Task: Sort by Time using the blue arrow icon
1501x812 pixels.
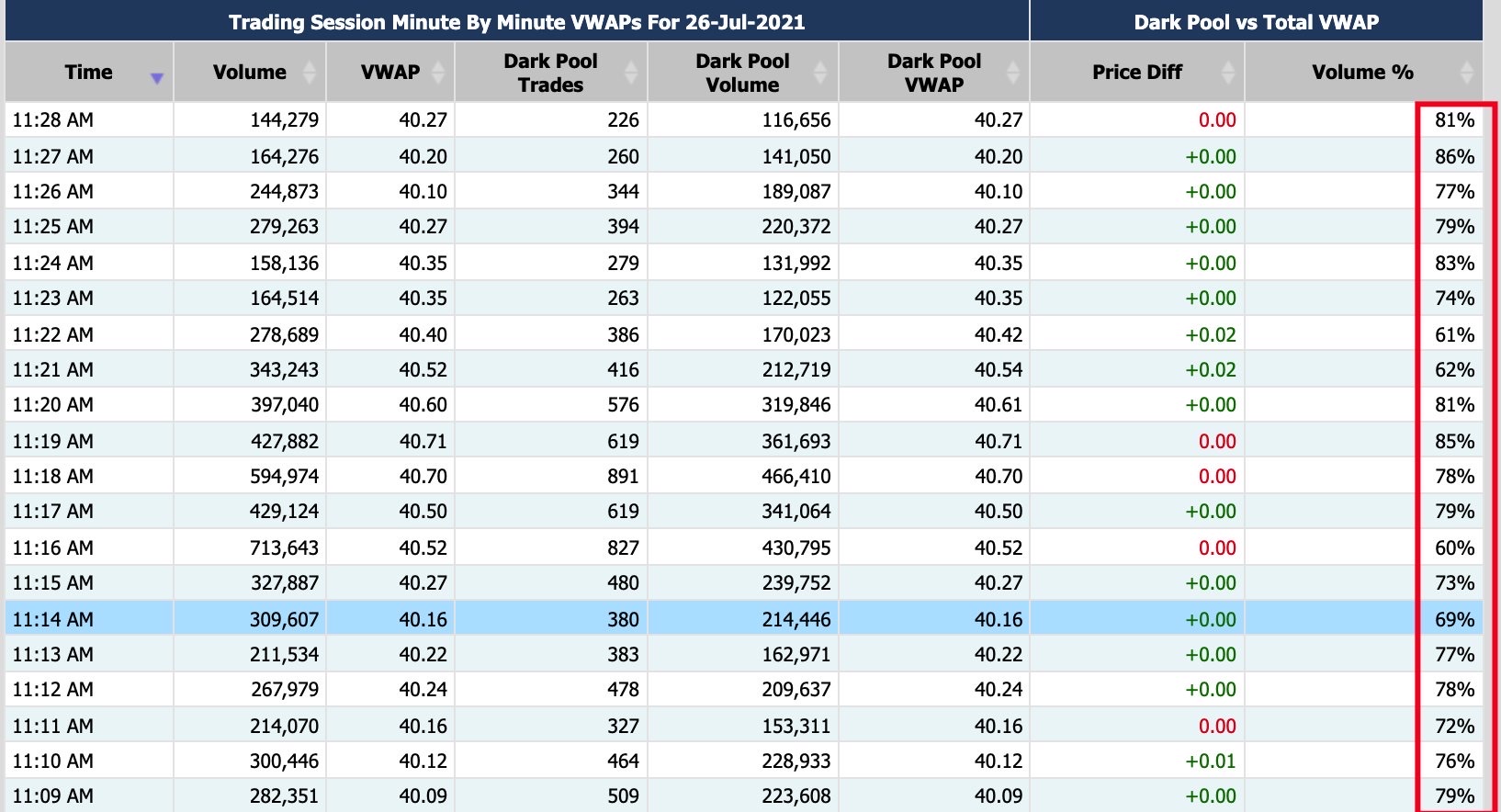Action: point(157,79)
